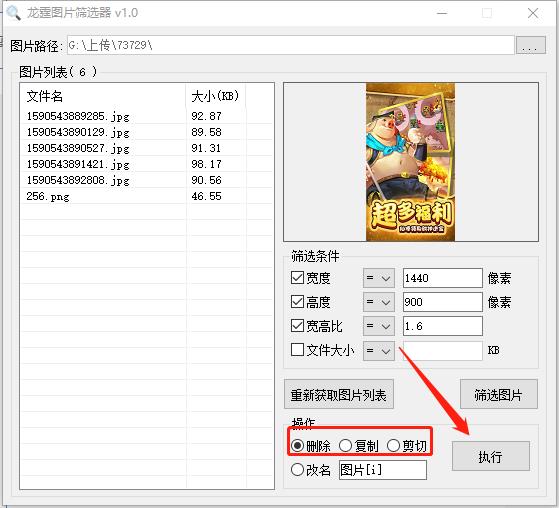Uncheck the 宽度 width filter checkbox

[x=297, y=278]
